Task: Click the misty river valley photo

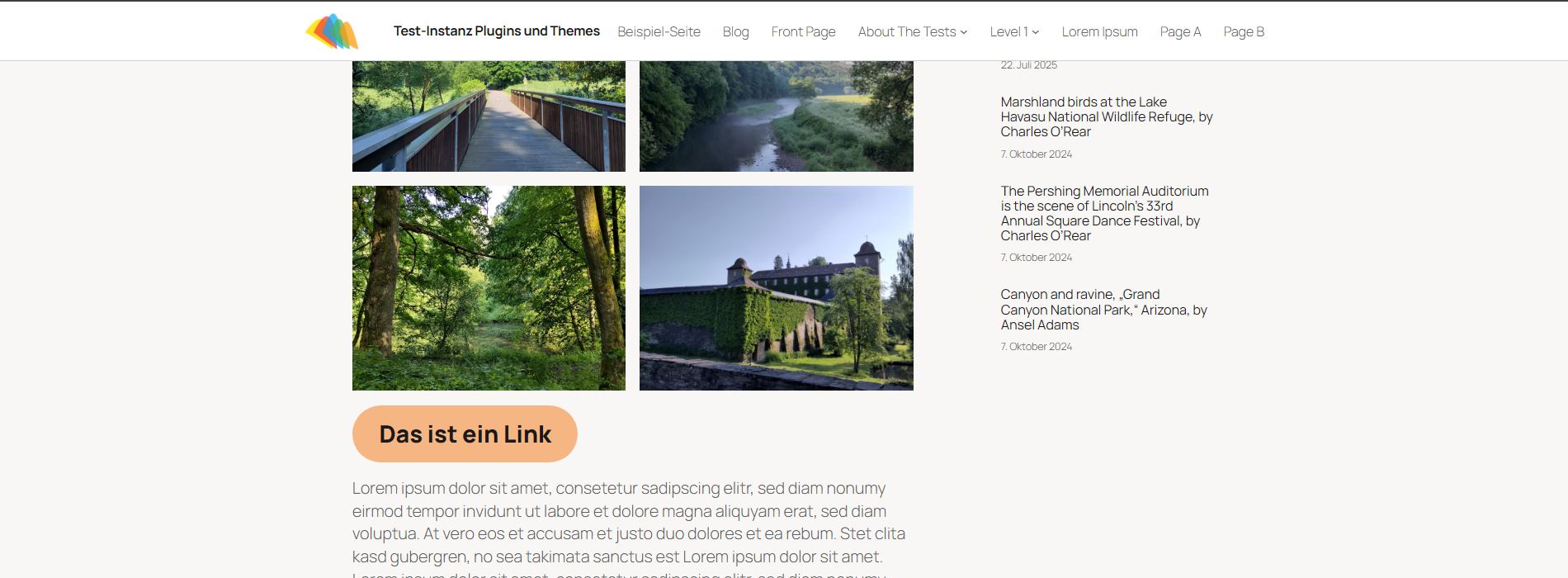Action: [x=777, y=116]
